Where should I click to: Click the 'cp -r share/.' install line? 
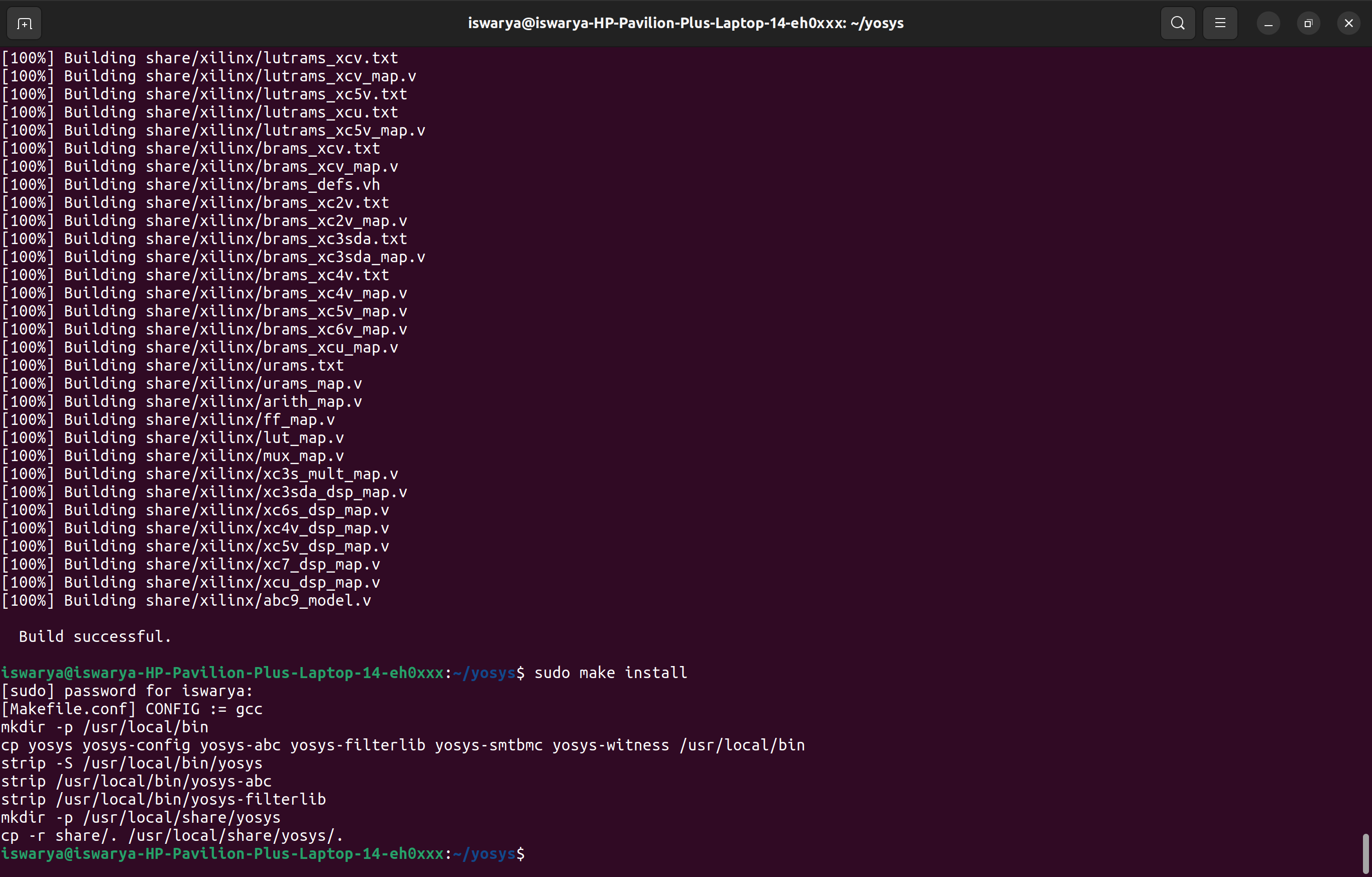[171, 835]
